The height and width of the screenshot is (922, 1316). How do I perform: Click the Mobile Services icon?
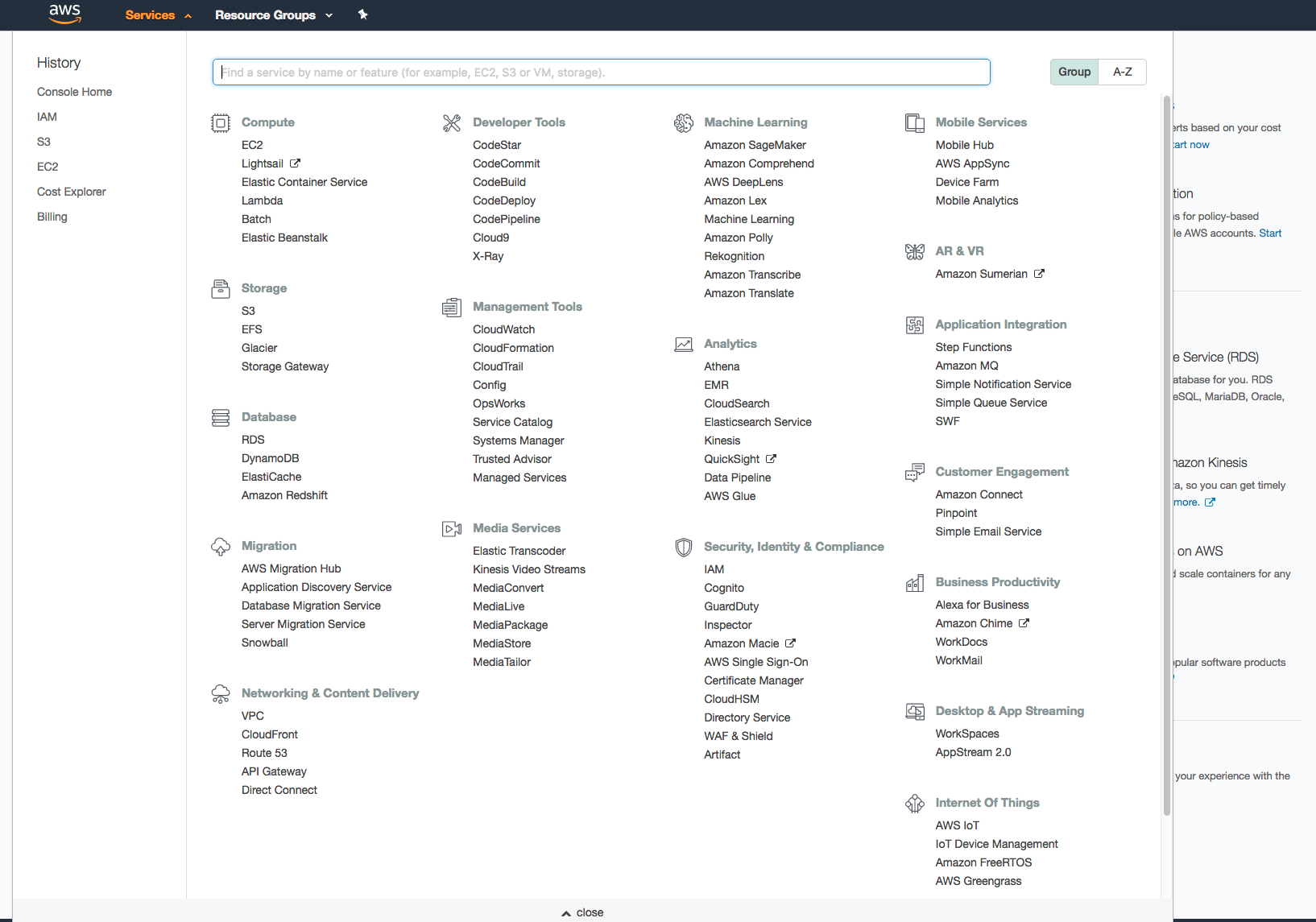pyautogui.click(x=915, y=122)
